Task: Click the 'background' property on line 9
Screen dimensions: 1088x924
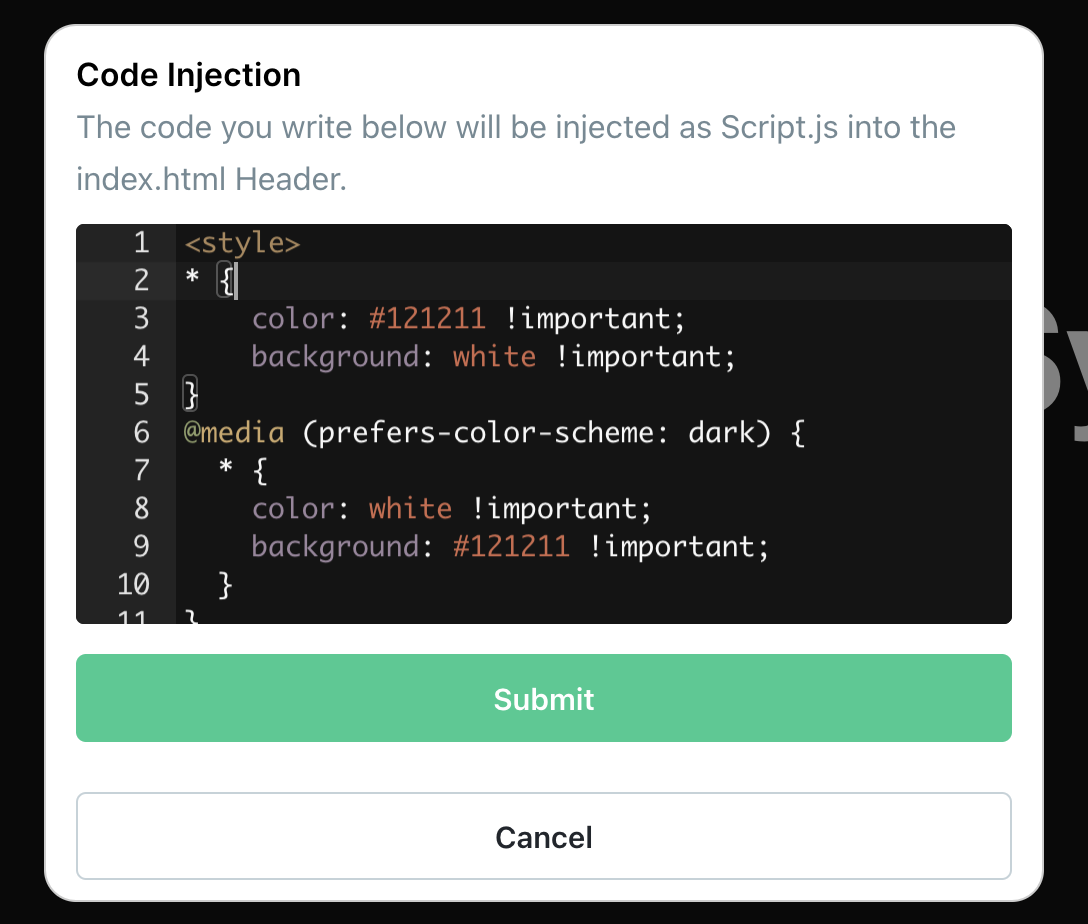Action: pos(337,546)
